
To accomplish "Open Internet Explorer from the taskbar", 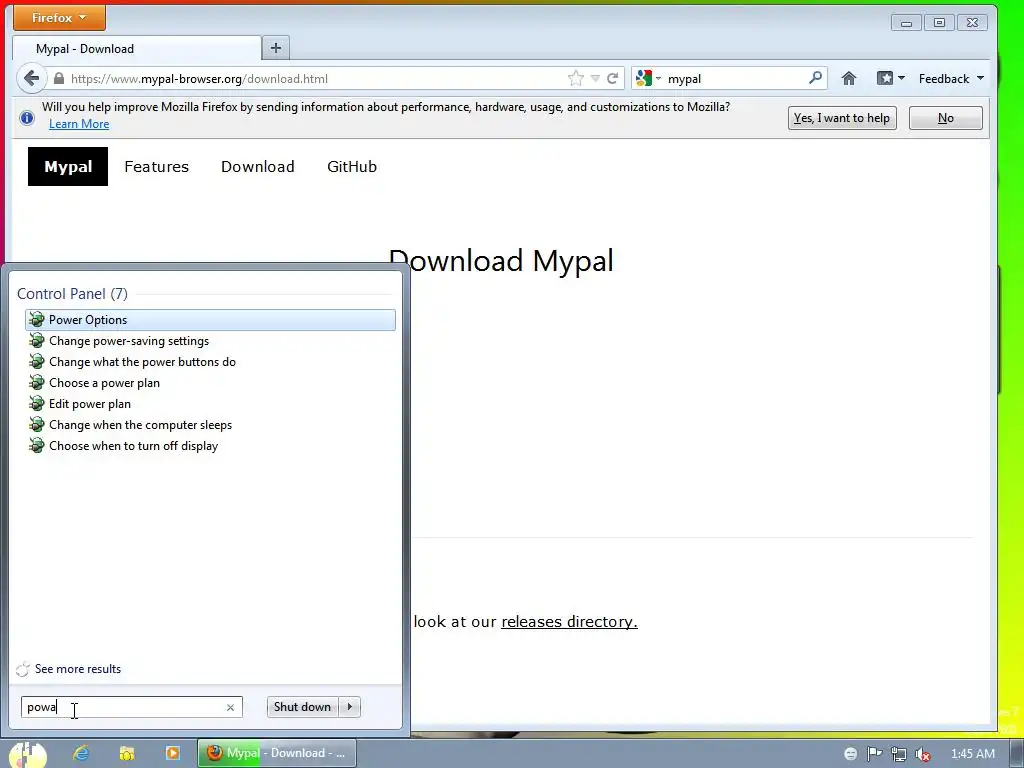I will pos(81,753).
